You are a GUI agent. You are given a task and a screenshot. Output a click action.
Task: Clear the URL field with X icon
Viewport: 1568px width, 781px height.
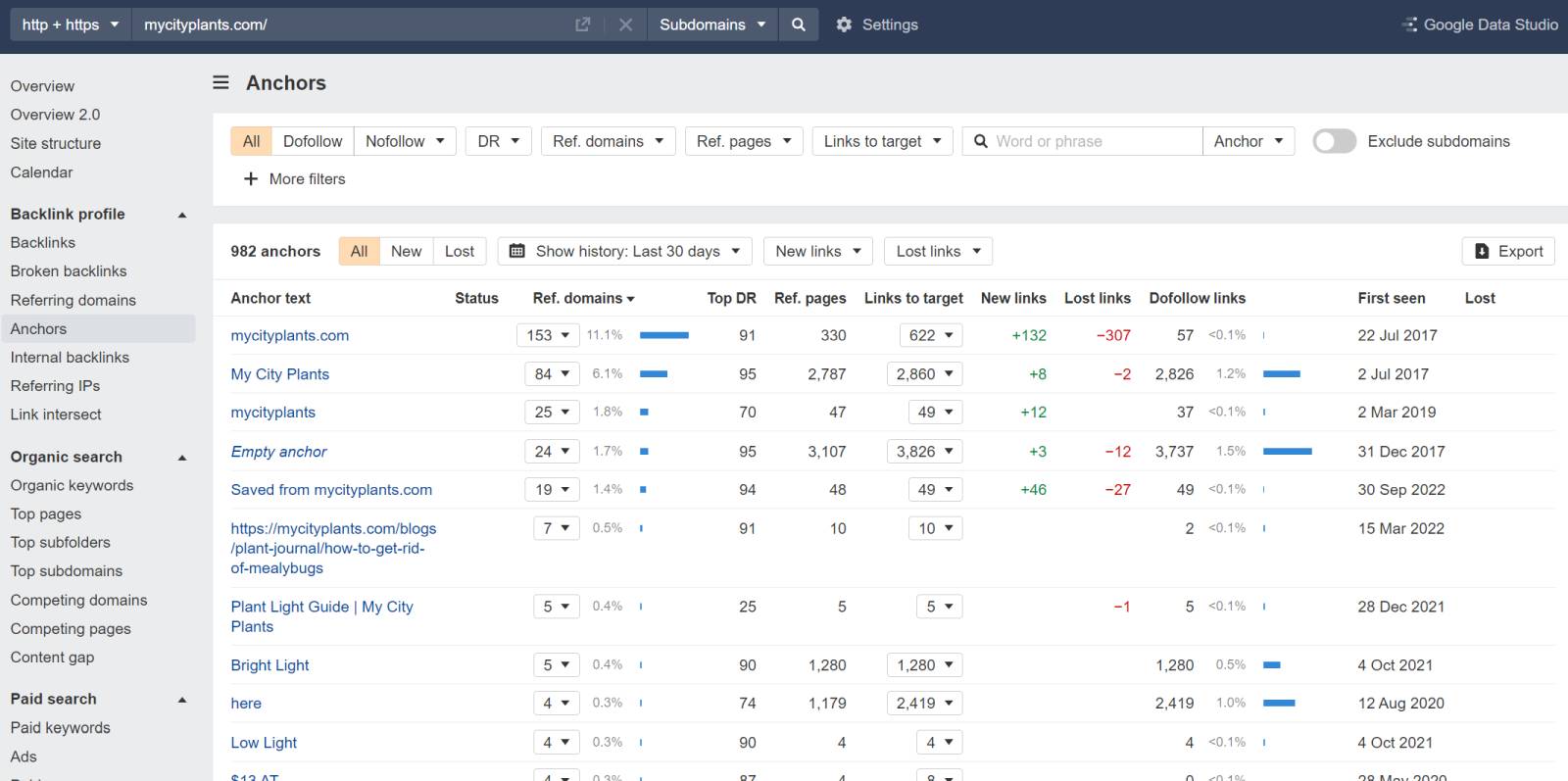(625, 24)
